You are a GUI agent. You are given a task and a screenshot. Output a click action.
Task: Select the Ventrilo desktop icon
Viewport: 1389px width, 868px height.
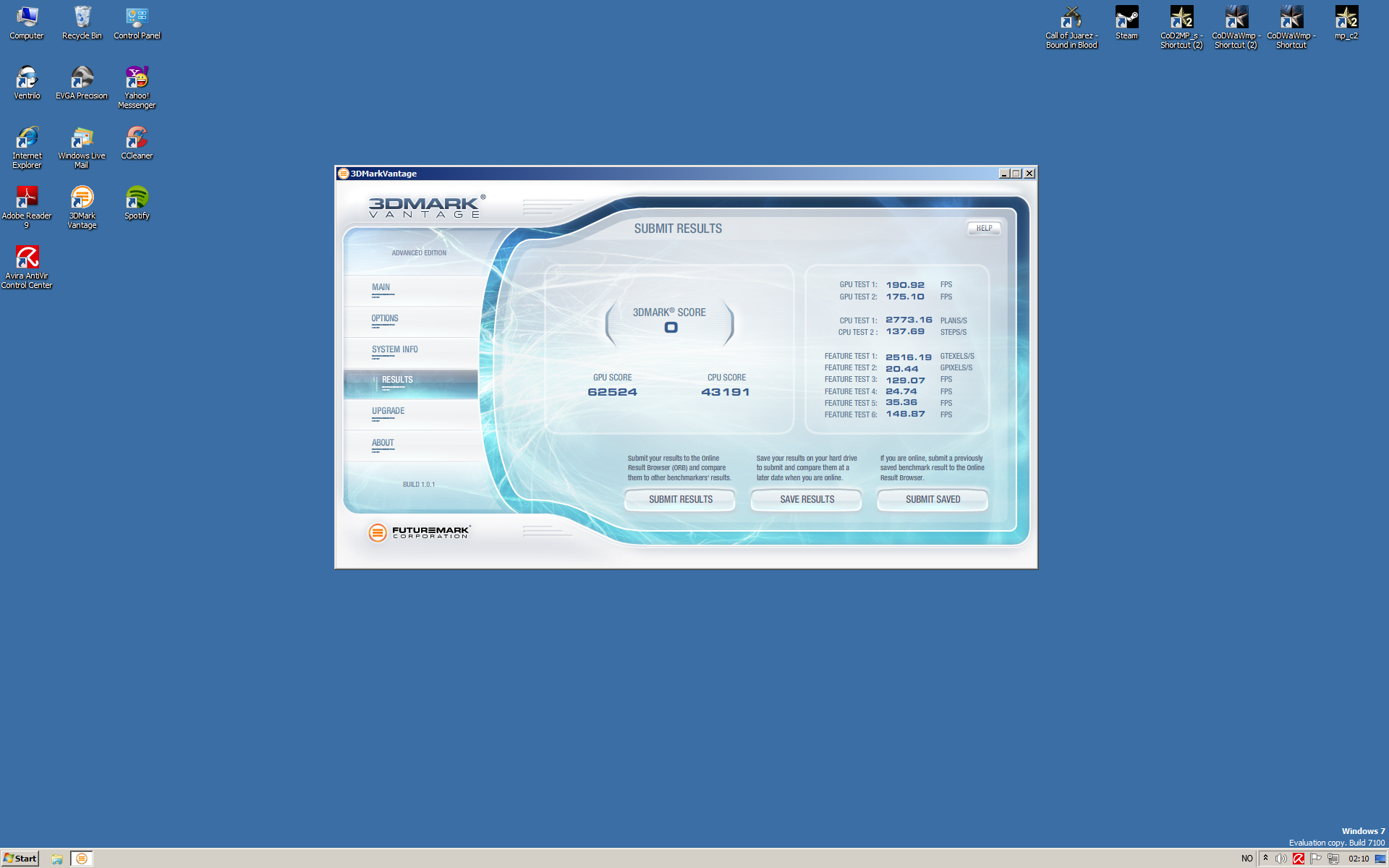click(x=27, y=83)
